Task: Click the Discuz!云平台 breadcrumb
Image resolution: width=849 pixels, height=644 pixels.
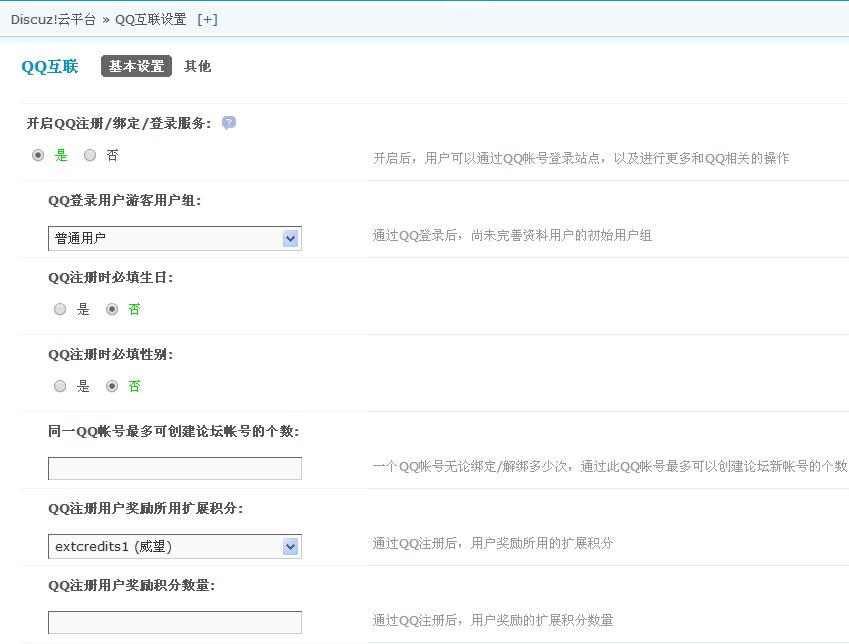Action: tap(53, 19)
